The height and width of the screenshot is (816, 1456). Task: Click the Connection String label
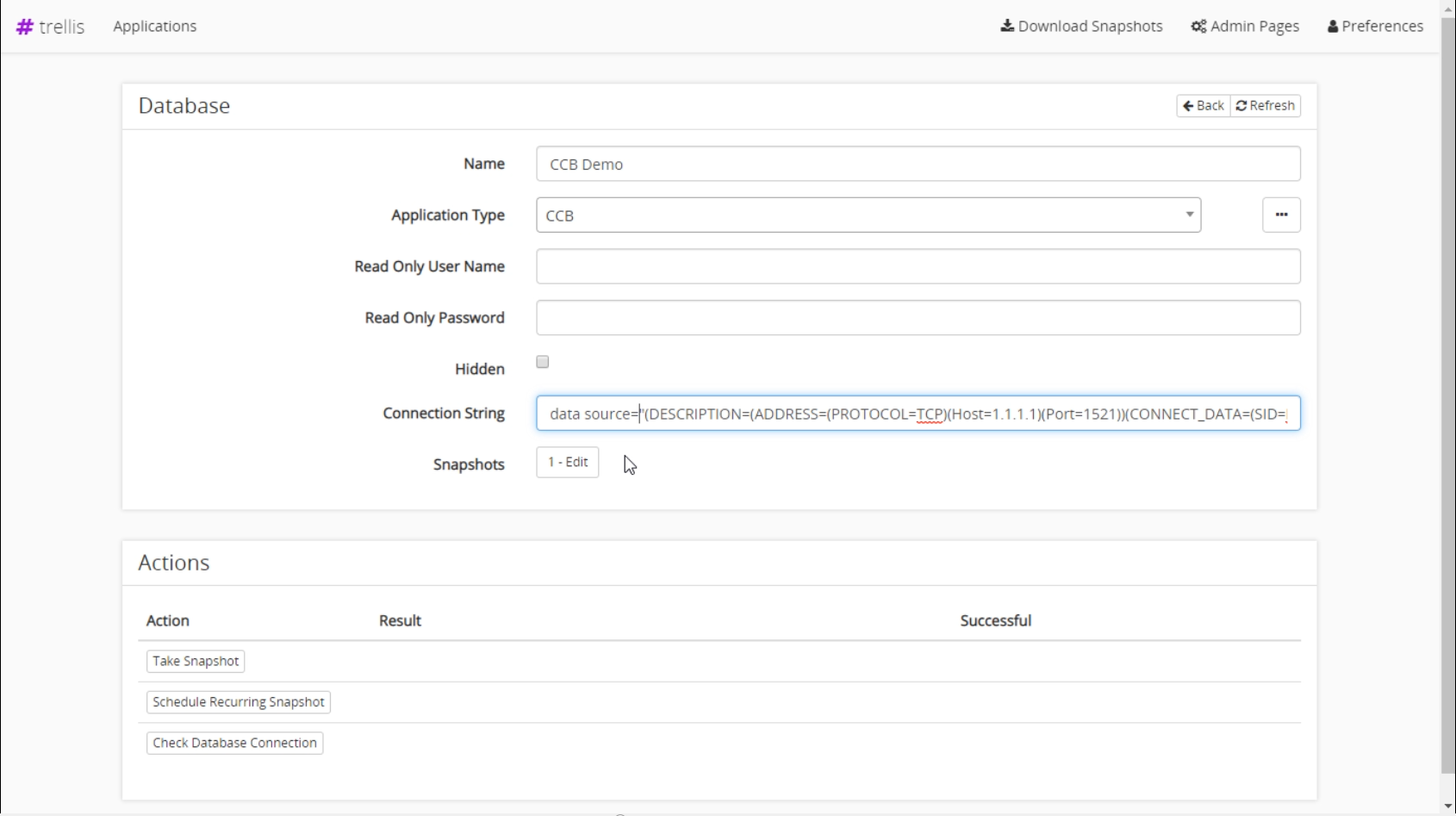click(x=444, y=413)
